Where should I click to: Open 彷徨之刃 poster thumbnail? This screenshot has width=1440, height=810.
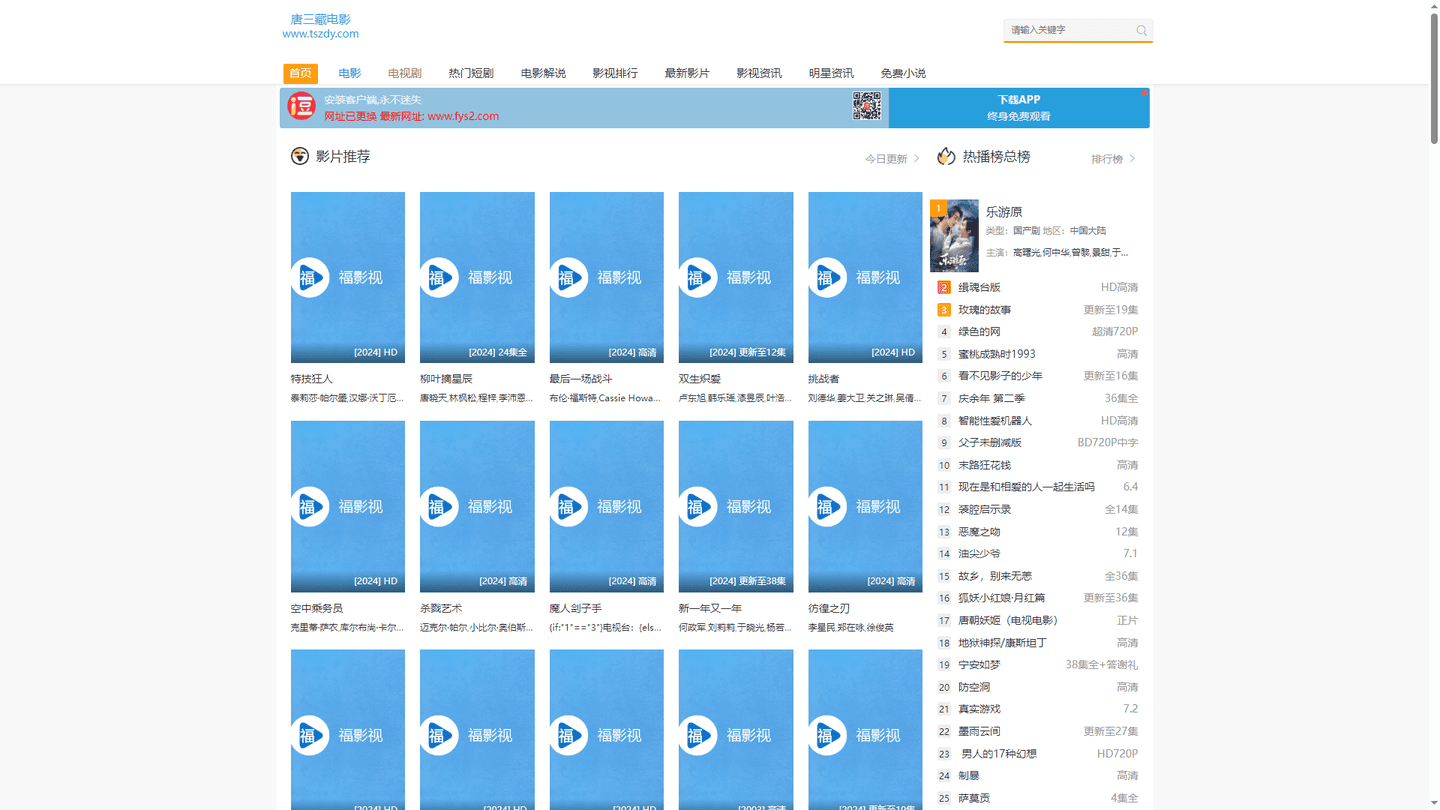[x=865, y=506]
